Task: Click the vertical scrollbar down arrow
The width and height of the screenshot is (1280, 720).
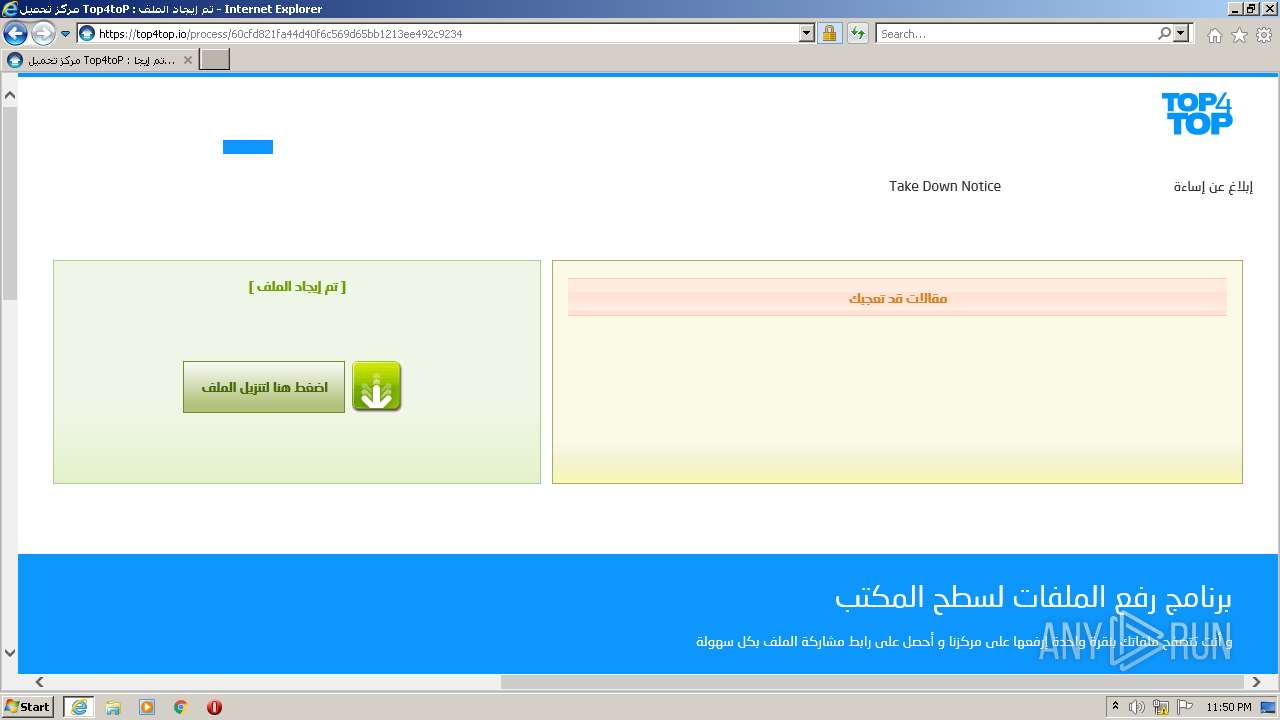Action: click(x=9, y=653)
